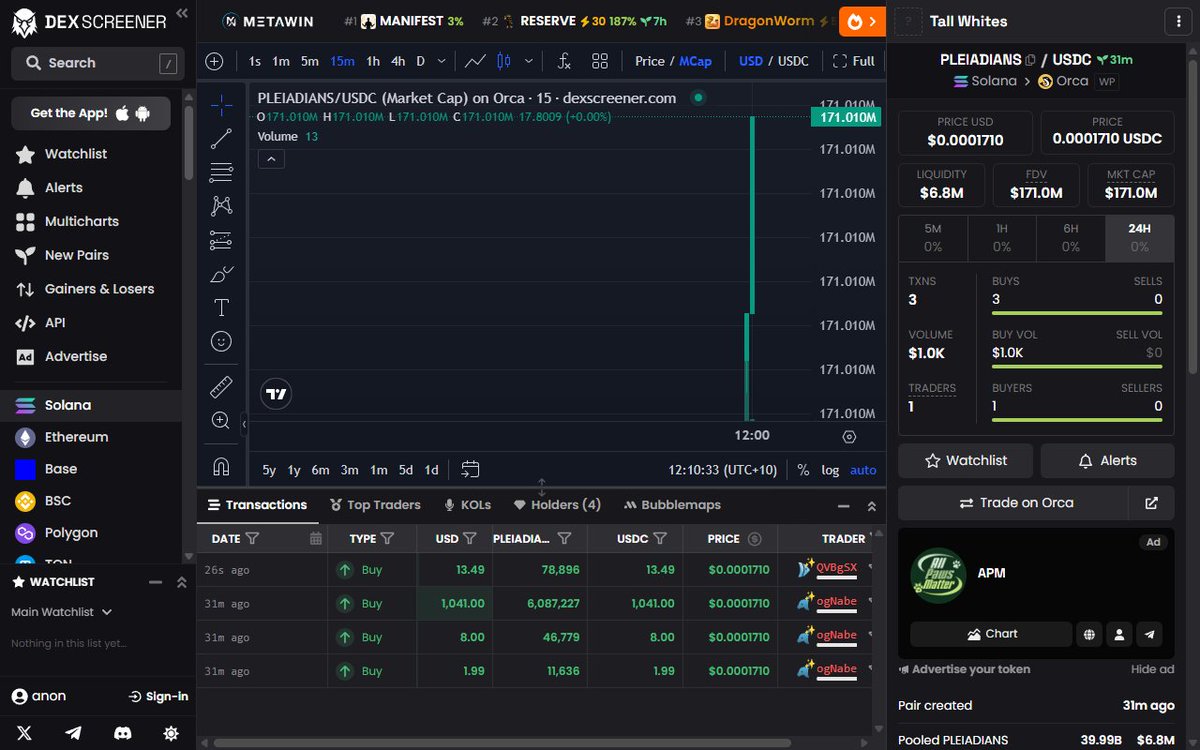1200x750 pixels.
Task: Select the patterns drawing tool
Action: pos(221,206)
